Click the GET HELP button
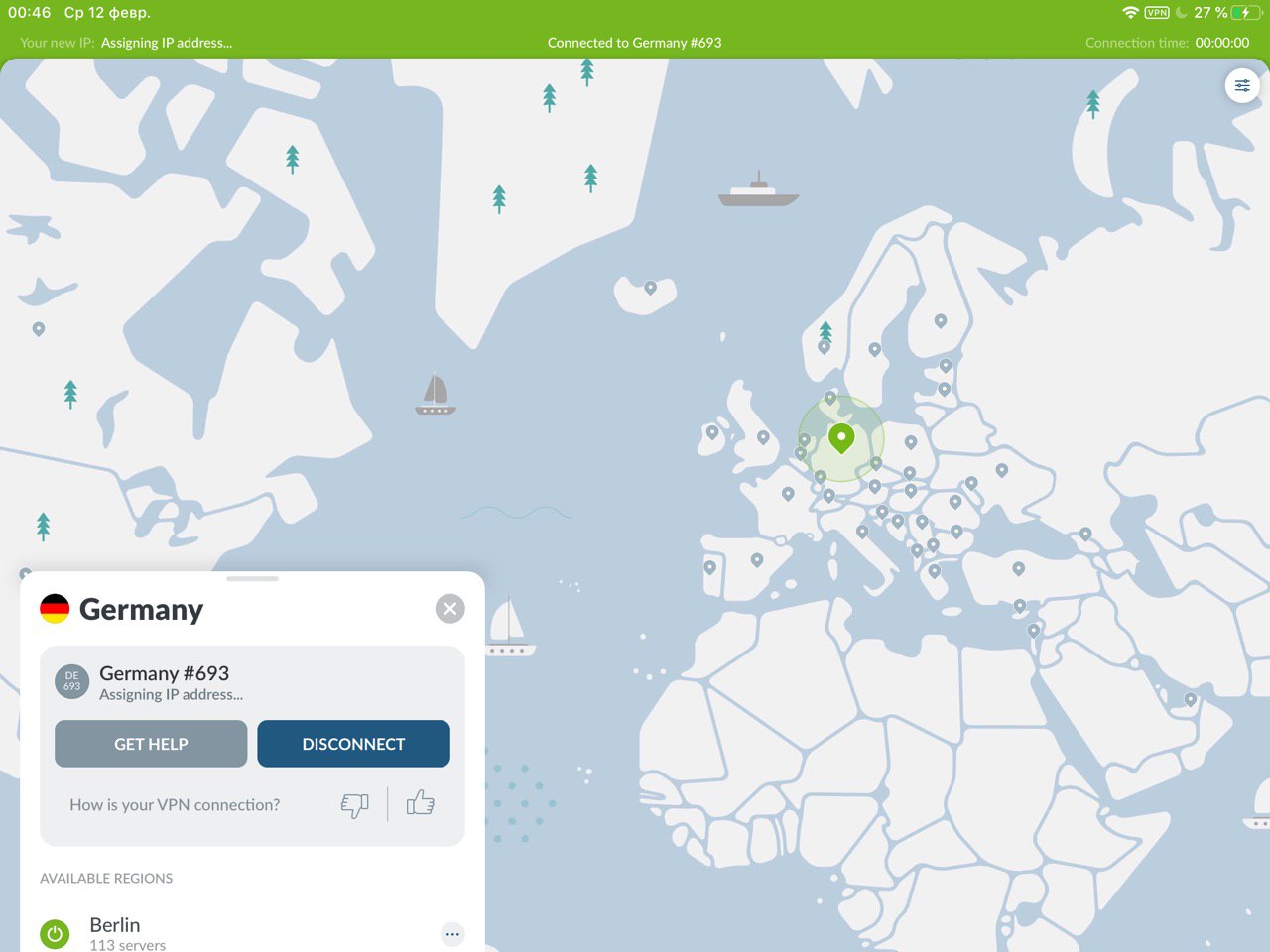The width and height of the screenshot is (1270, 952). pyautogui.click(x=151, y=744)
